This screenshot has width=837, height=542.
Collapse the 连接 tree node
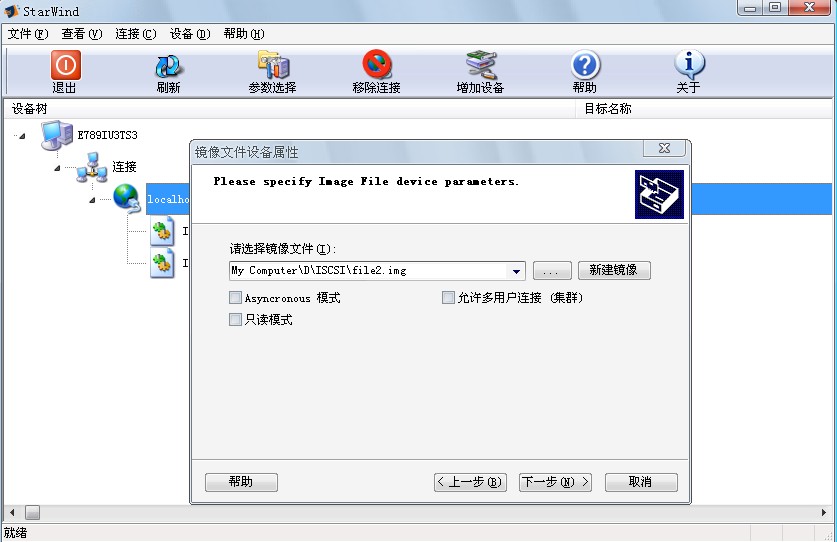pyautogui.click(x=57, y=168)
